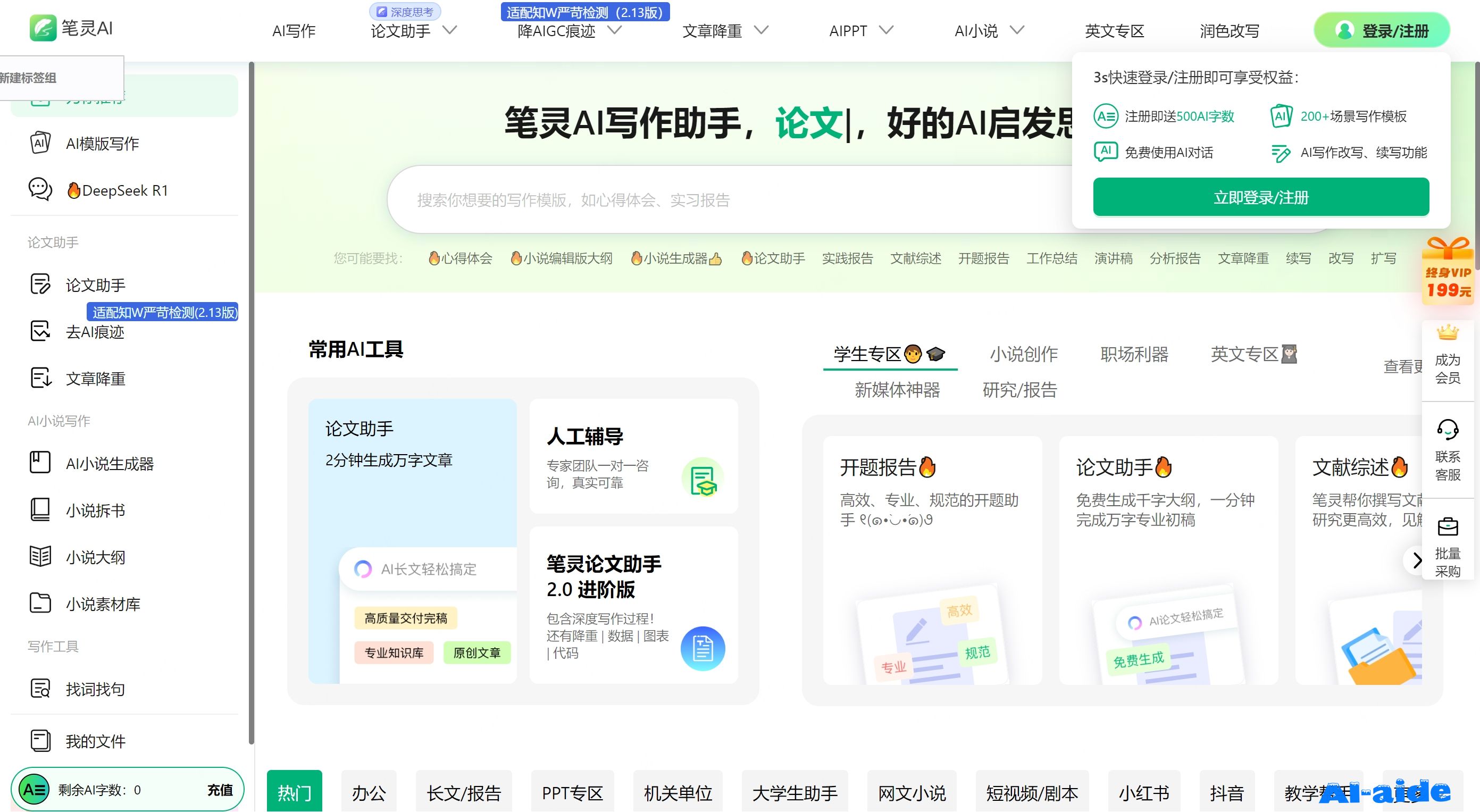Click 立即登录/注册 green button

tap(1260, 197)
